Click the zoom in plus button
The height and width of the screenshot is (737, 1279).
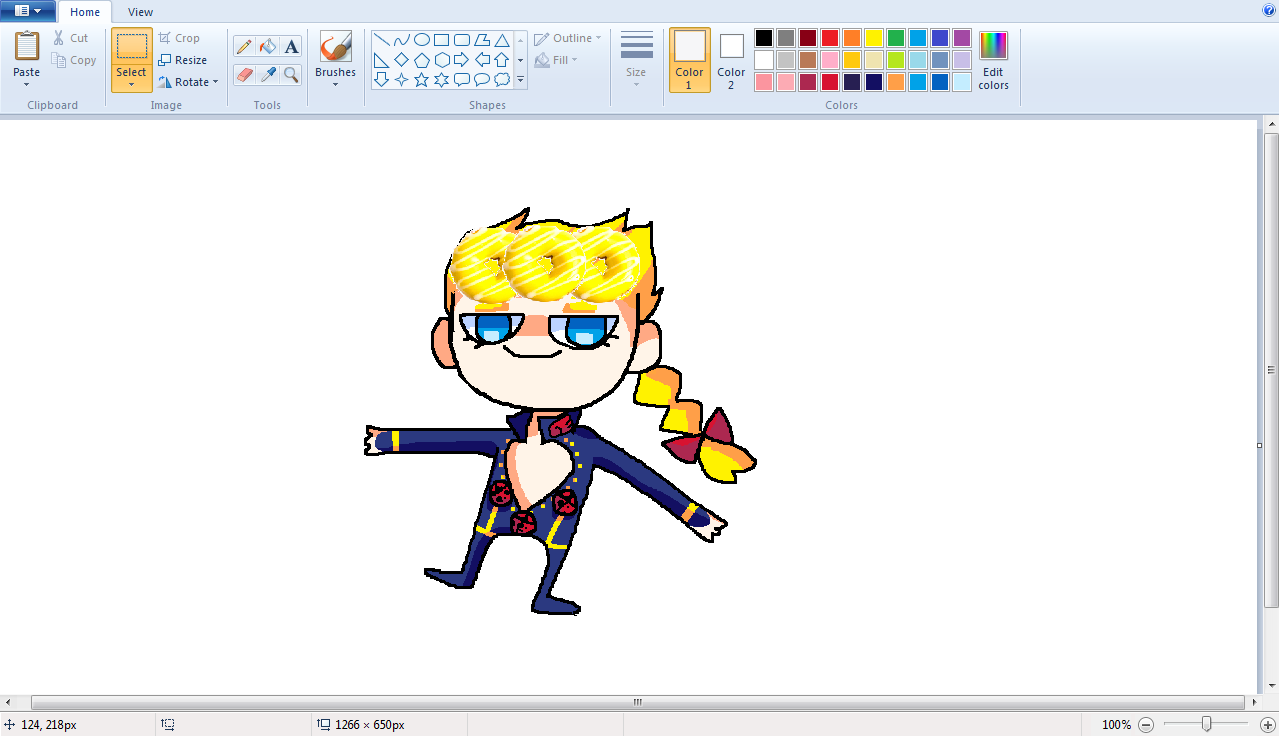coord(1268,724)
